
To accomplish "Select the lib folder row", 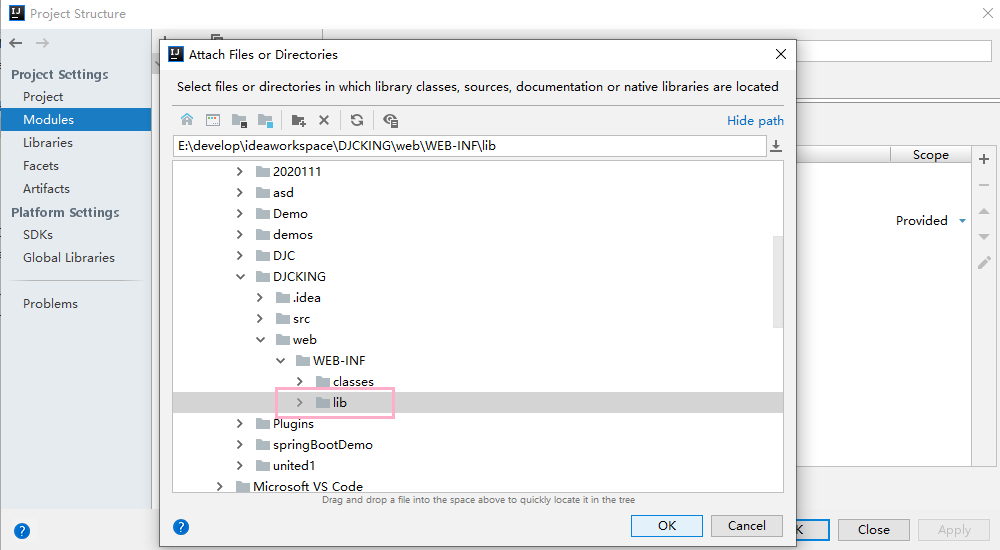I will click(478, 403).
